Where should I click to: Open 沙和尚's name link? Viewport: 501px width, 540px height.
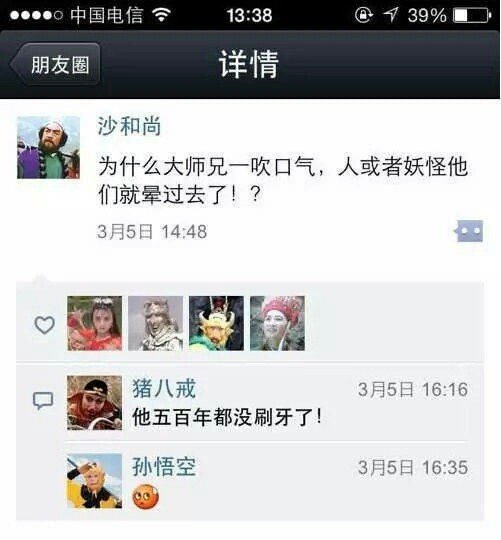tap(129, 126)
